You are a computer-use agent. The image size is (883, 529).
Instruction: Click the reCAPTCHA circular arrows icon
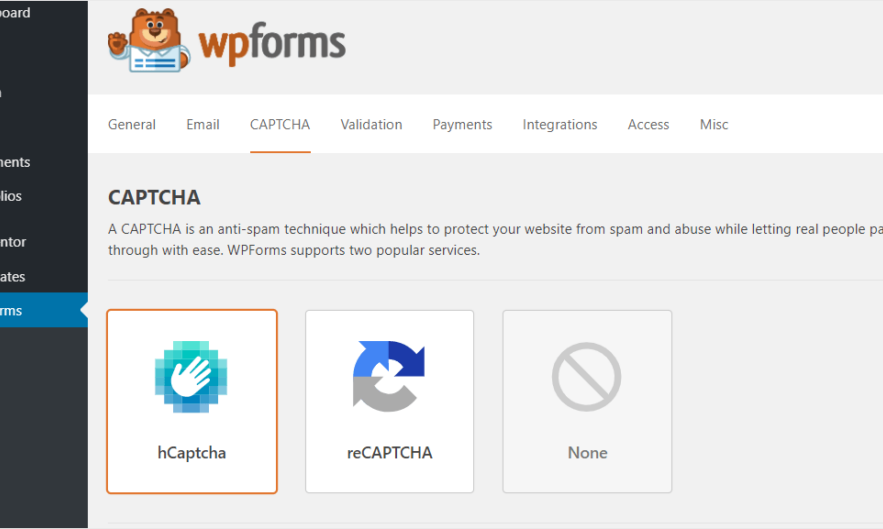(389, 377)
